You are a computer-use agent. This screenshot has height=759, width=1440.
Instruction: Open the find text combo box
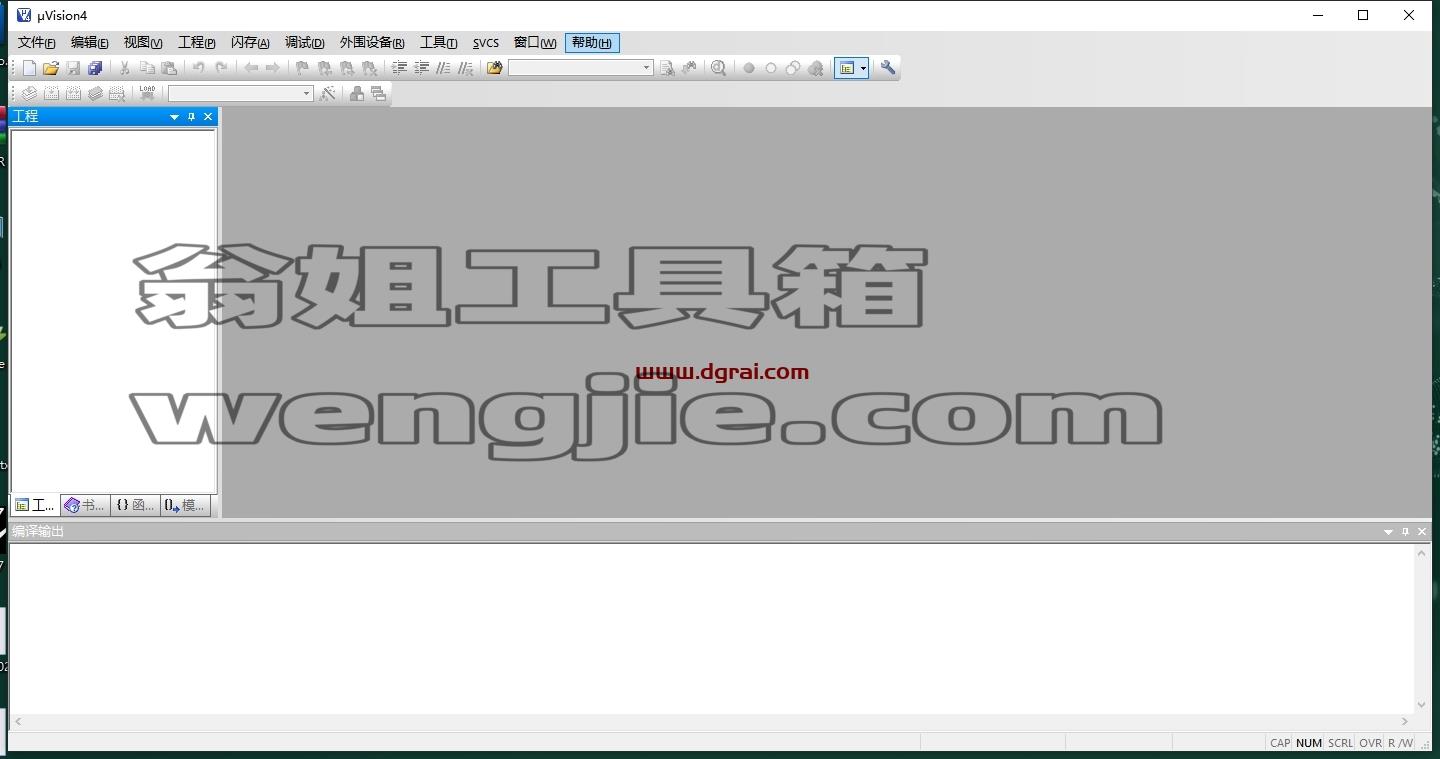pyautogui.click(x=581, y=68)
